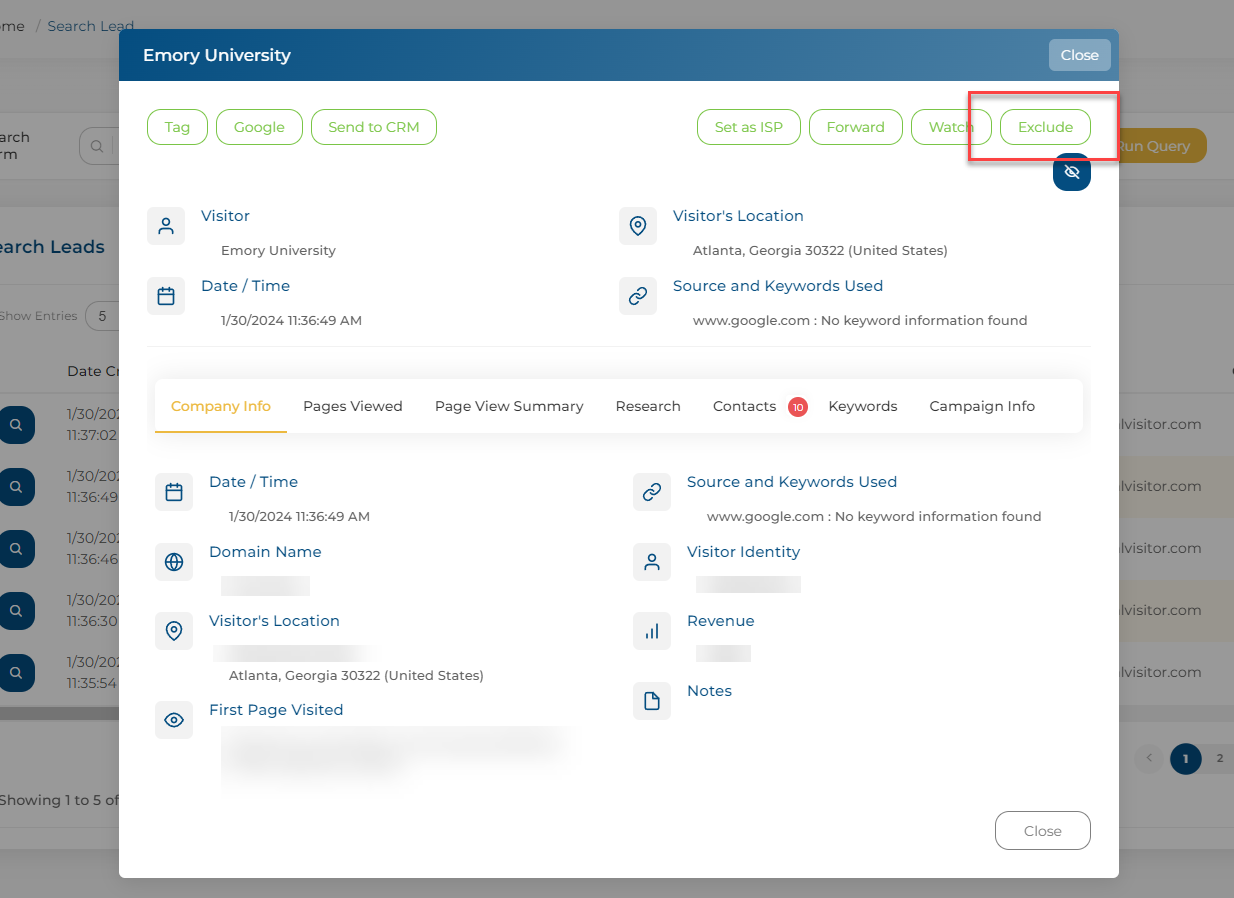Mark the visitor with Set as ISP
This screenshot has width=1234, height=898.
click(x=749, y=127)
